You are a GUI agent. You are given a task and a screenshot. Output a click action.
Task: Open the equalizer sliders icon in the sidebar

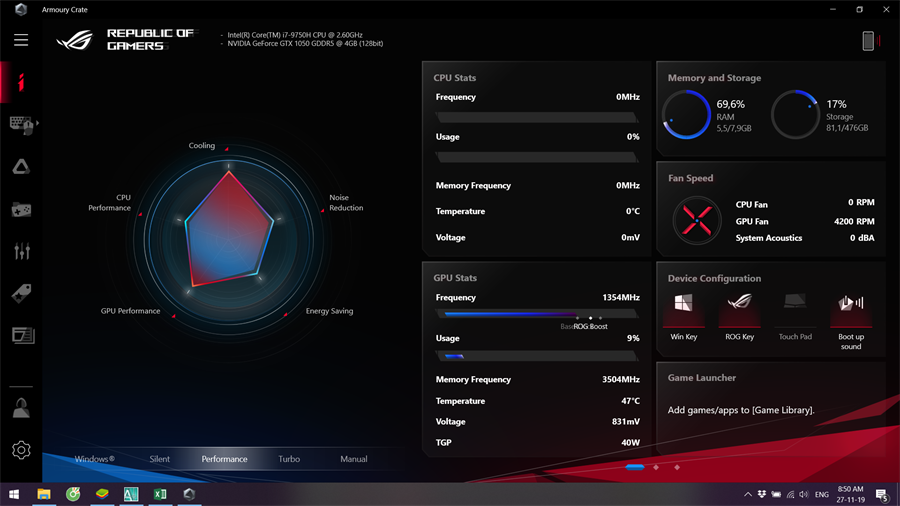pyautogui.click(x=21, y=251)
